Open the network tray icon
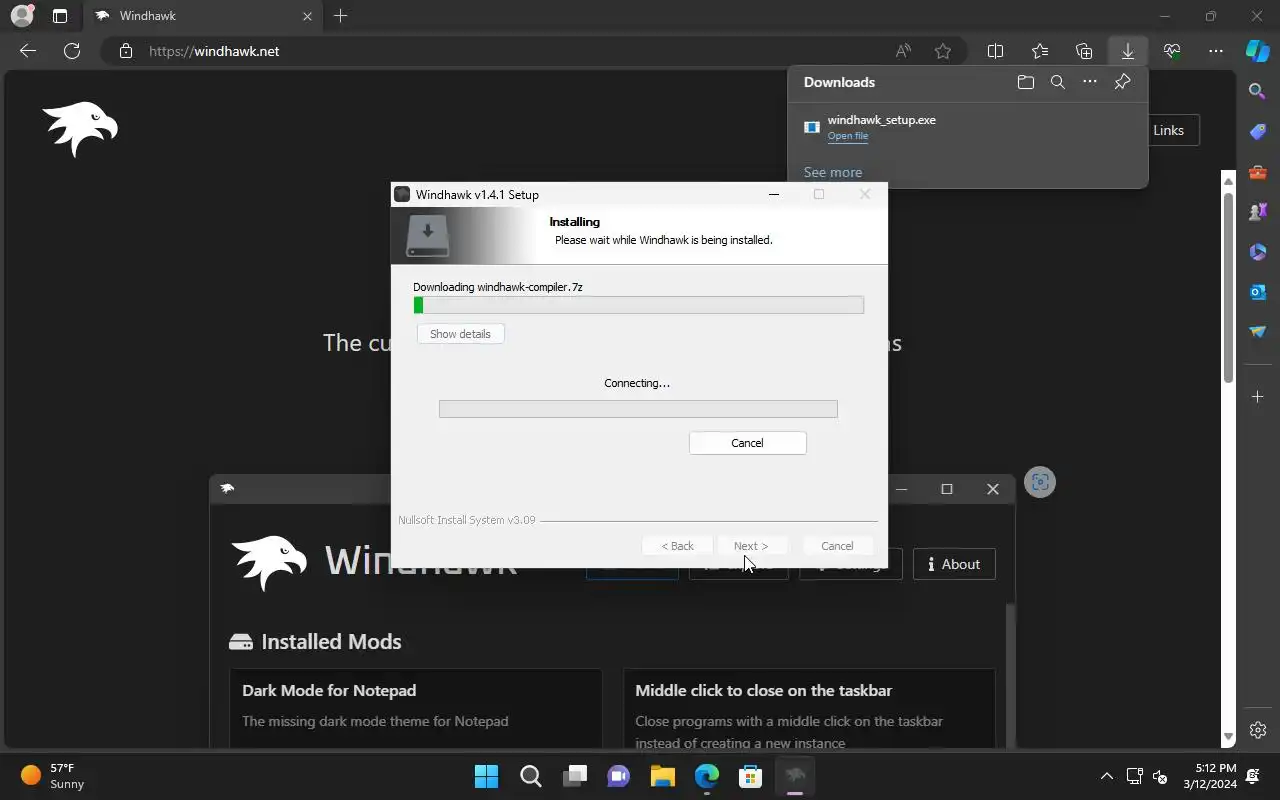 click(1135, 776)
